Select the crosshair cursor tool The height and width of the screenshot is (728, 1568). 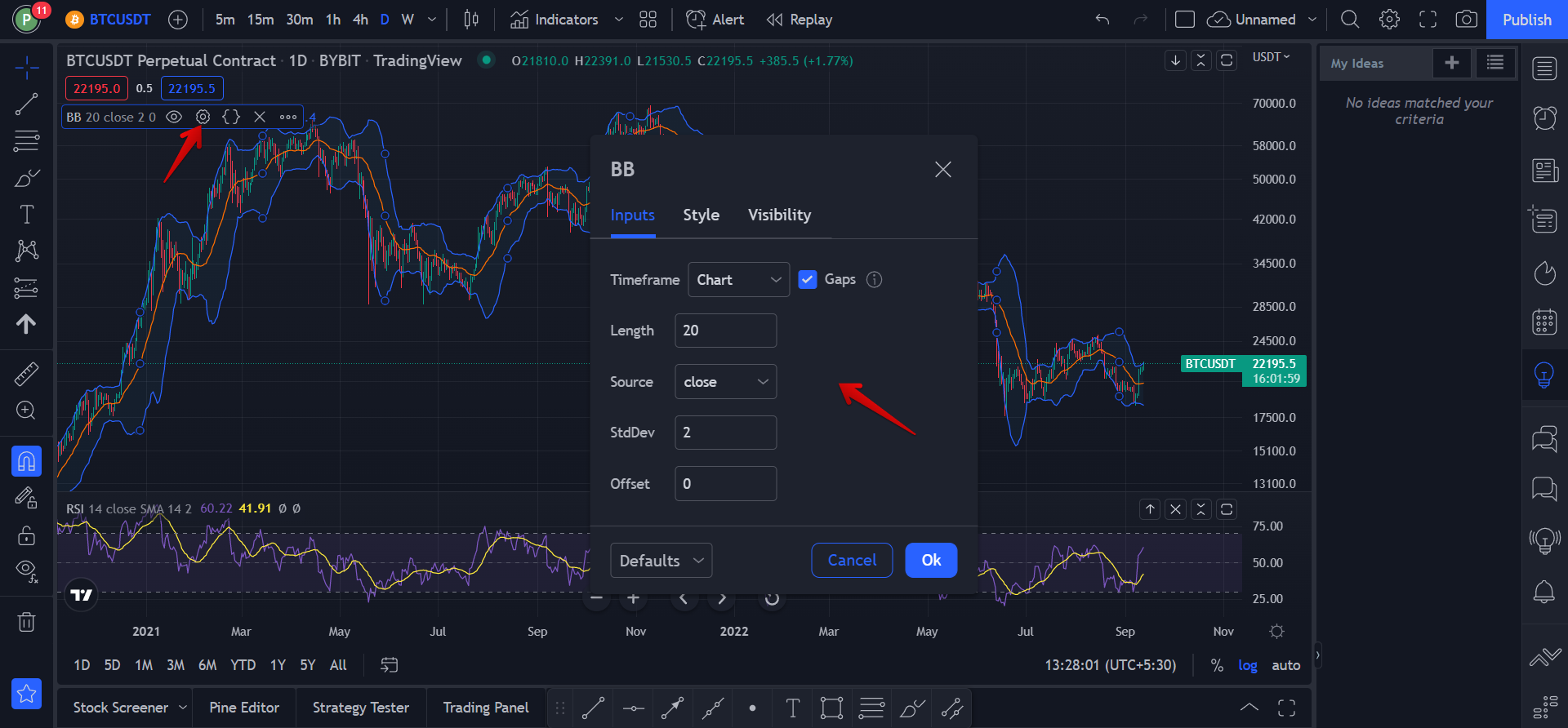[26, 68]
